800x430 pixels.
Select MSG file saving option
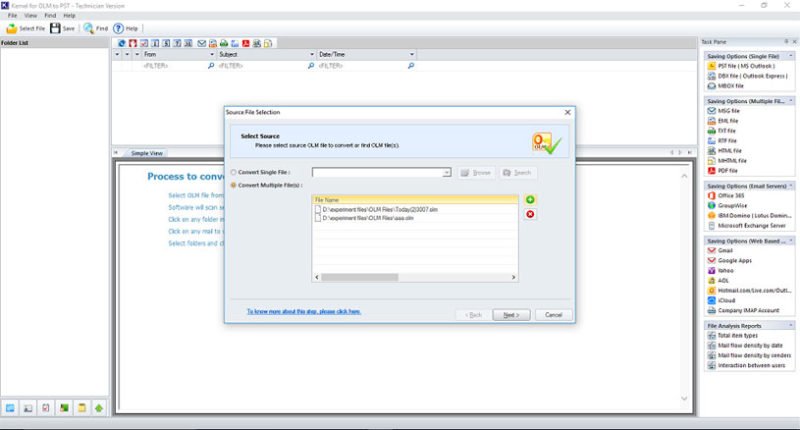[723, 111]
